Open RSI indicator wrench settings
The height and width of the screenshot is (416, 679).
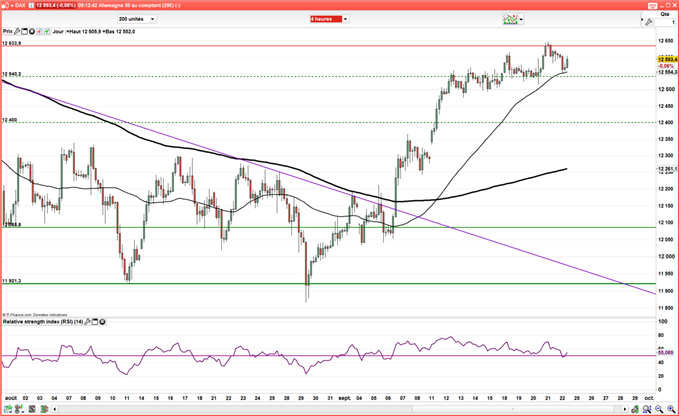click(87, 322)
